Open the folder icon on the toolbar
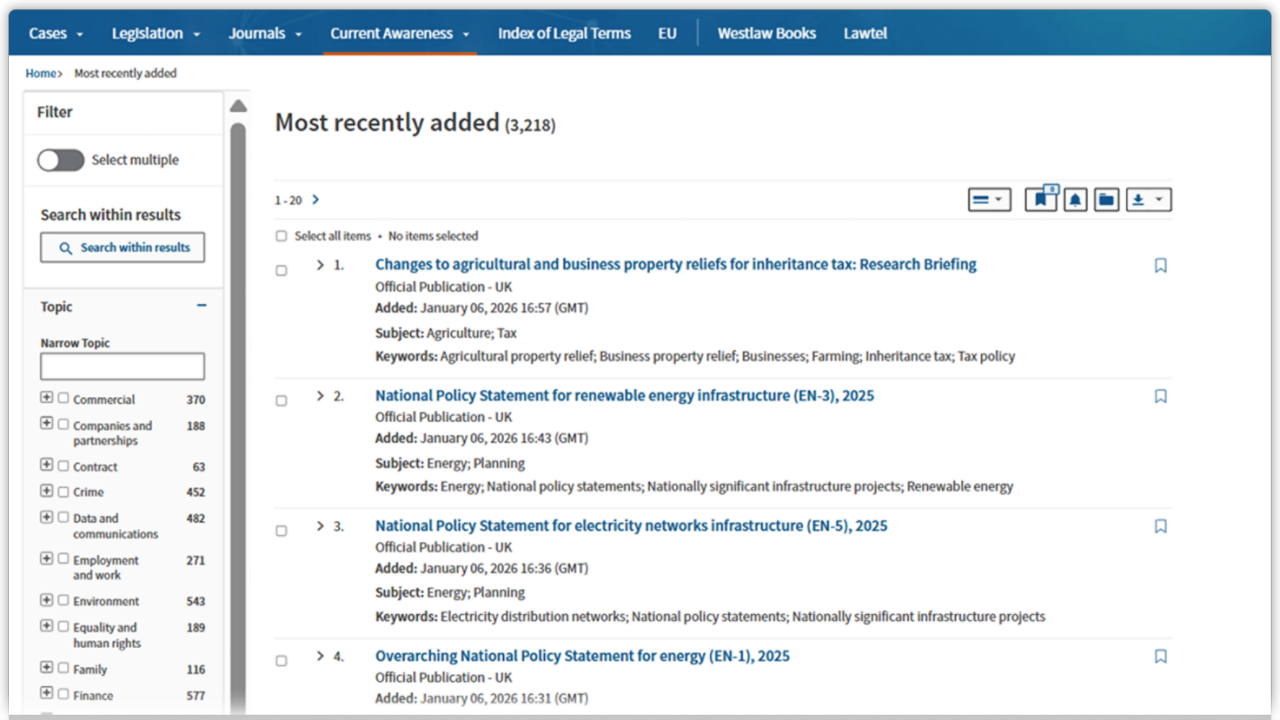This screenshot has height=720, width=1280. pos(1106,199)
